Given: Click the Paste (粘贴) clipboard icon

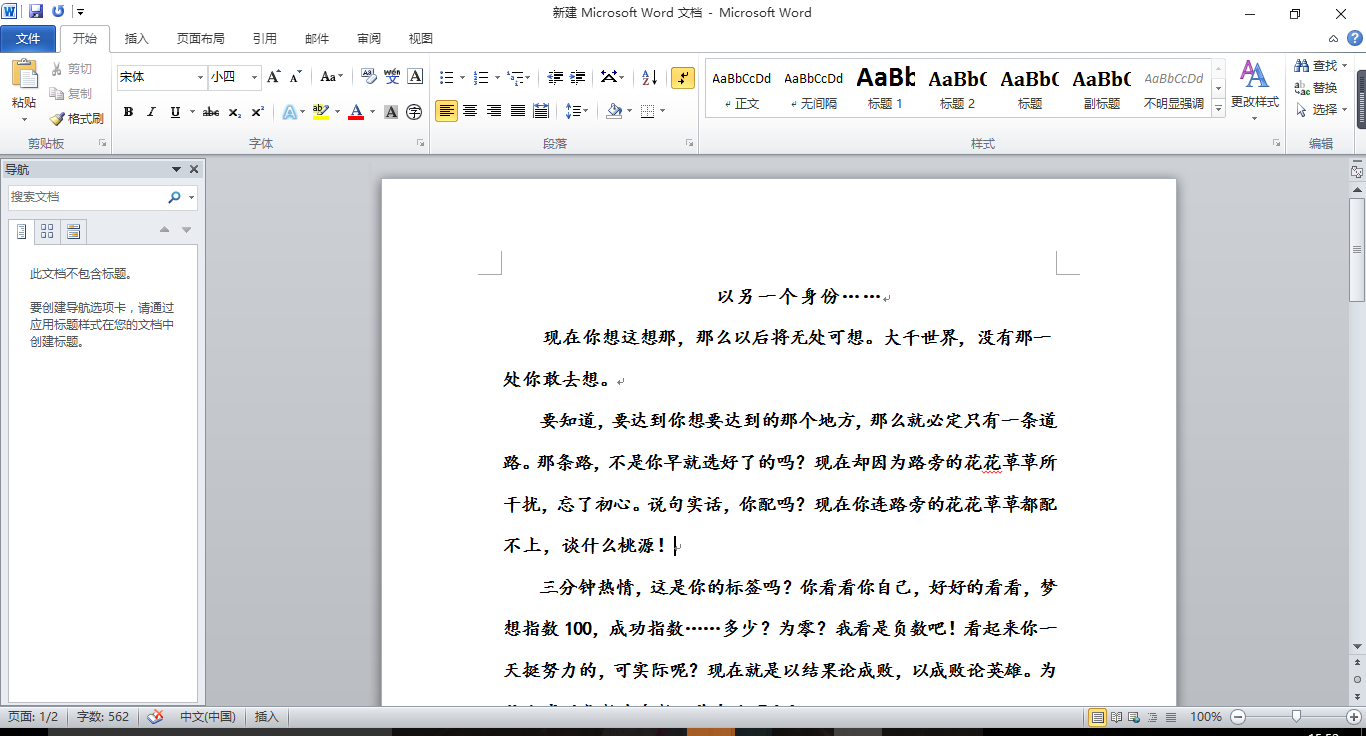Looking at the screenshot, I should [x=23, y=75].
